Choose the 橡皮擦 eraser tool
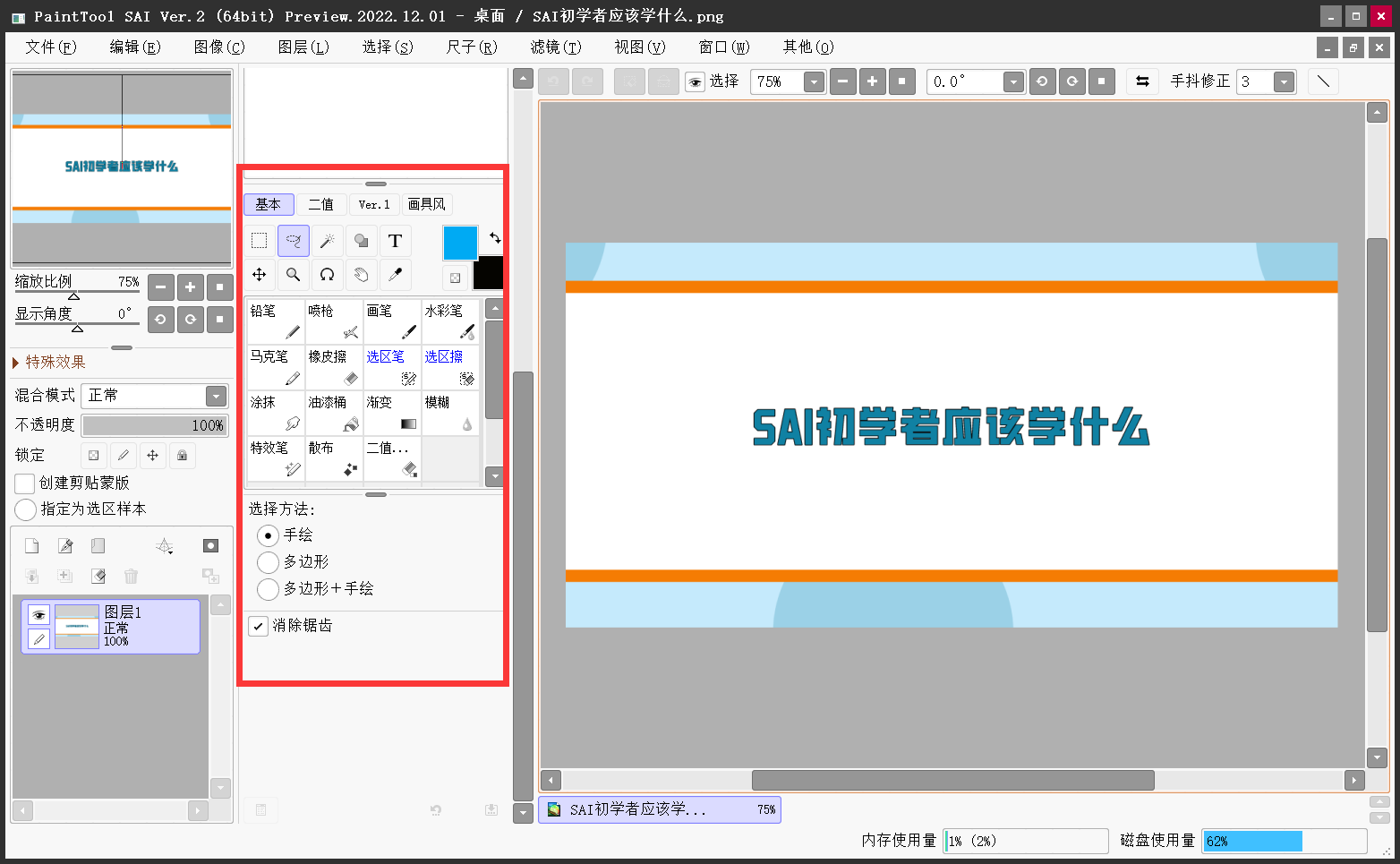 click(x=334, y=367)
